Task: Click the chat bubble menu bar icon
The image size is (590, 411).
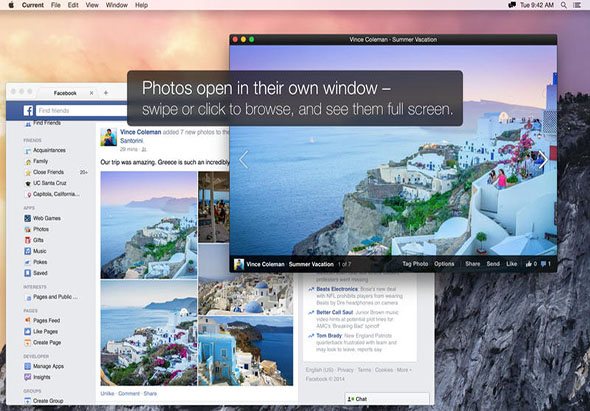Action: point(512,5)
